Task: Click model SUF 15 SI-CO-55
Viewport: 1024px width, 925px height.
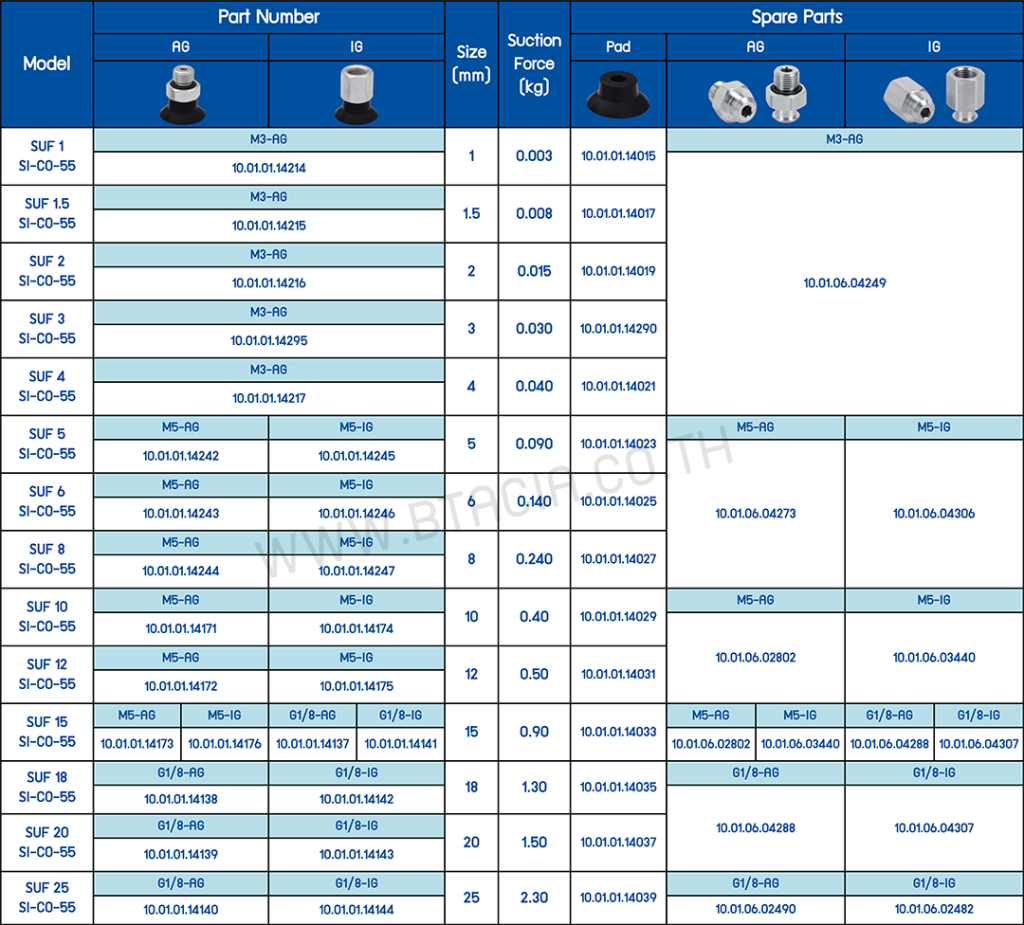Action: point(47,732)
